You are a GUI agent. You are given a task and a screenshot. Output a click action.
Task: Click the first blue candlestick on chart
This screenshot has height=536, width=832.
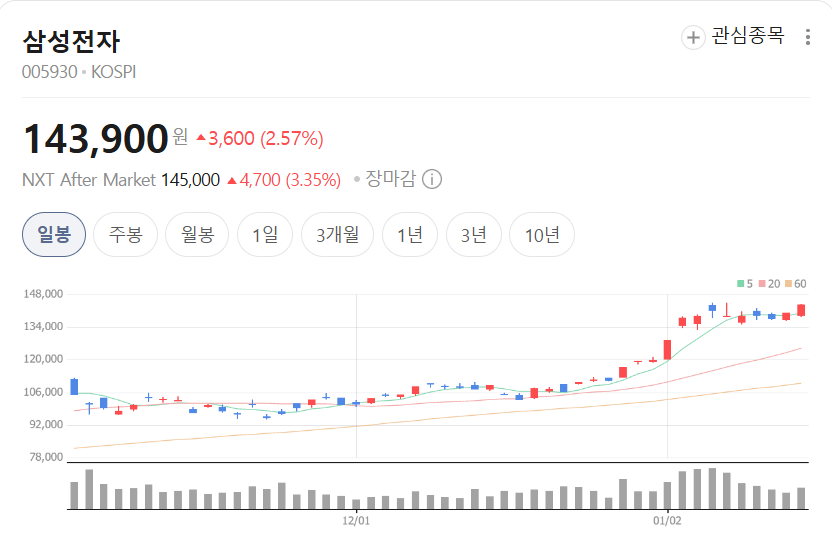click(x=74, y=386)
